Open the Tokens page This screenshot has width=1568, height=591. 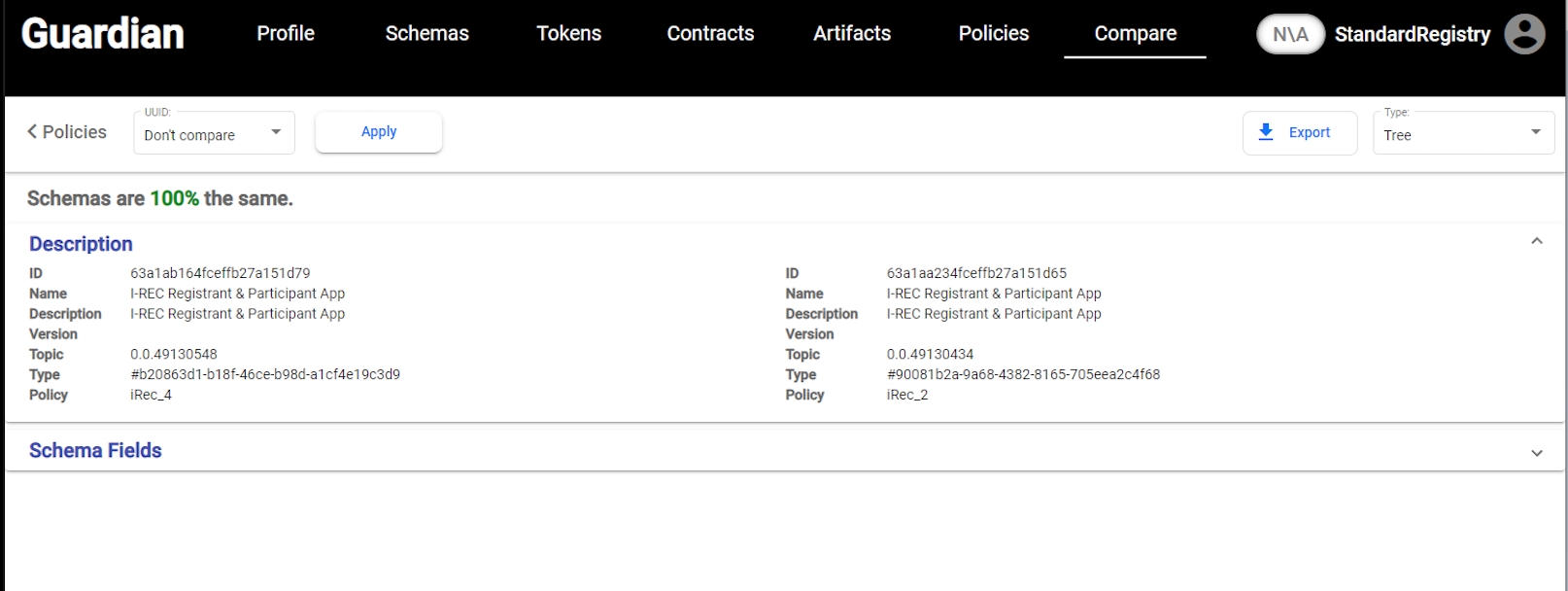coord(568,34)
